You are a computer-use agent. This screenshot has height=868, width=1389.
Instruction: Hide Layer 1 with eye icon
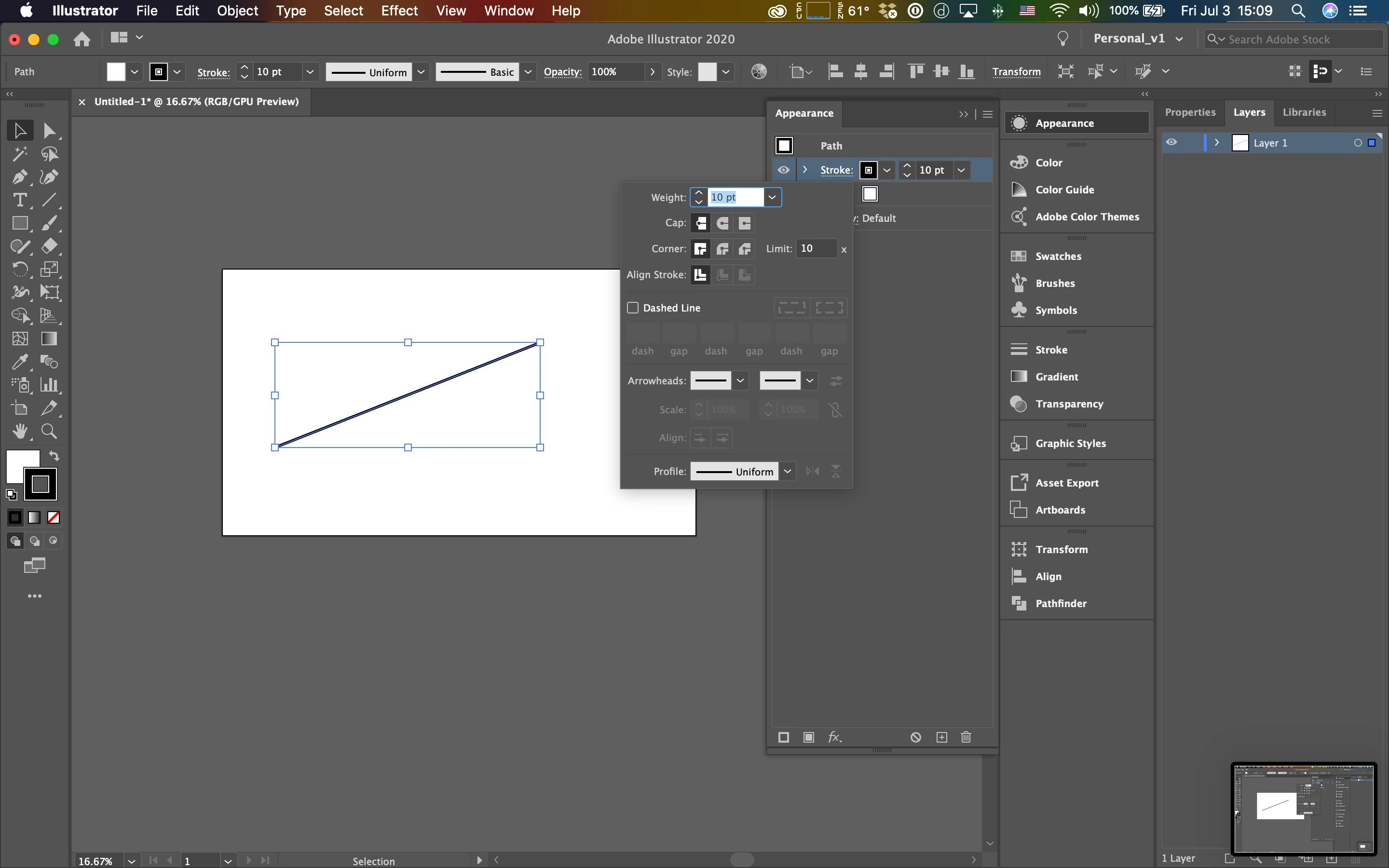coord(1171,142)
